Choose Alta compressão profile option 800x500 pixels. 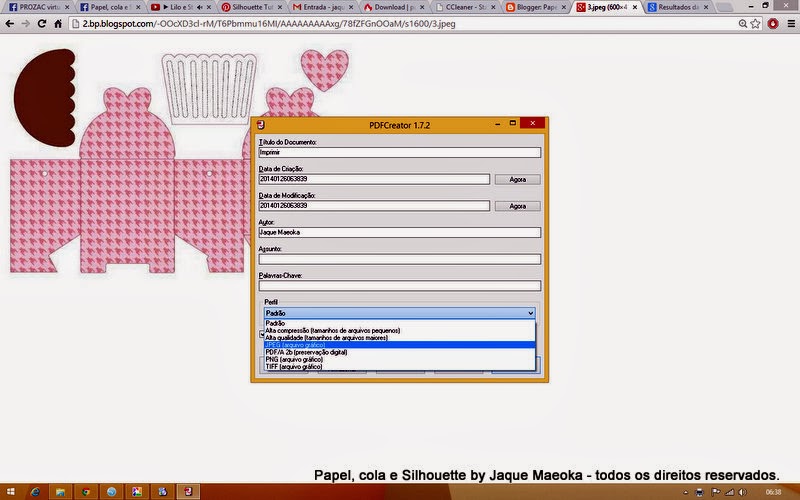(399, 330)
